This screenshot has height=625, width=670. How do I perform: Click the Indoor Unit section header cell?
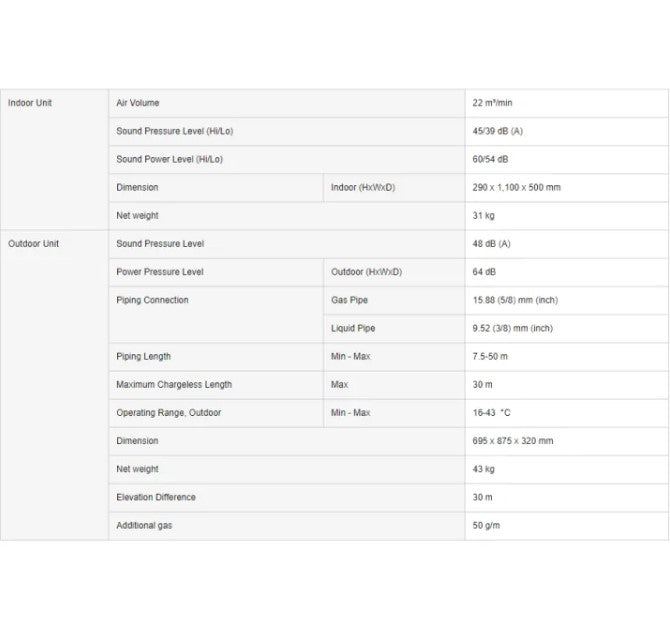pos(54,159)
